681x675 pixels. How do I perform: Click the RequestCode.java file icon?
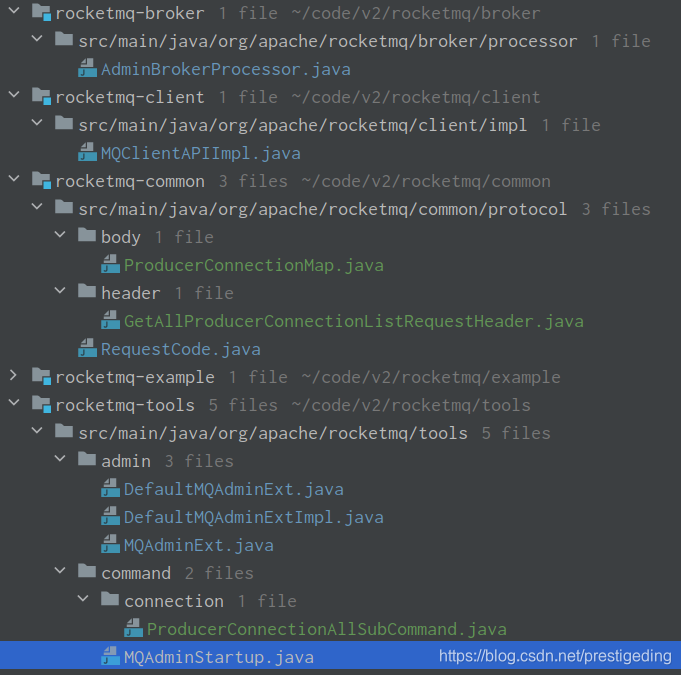pyautogui.click(x=87, y=348)
